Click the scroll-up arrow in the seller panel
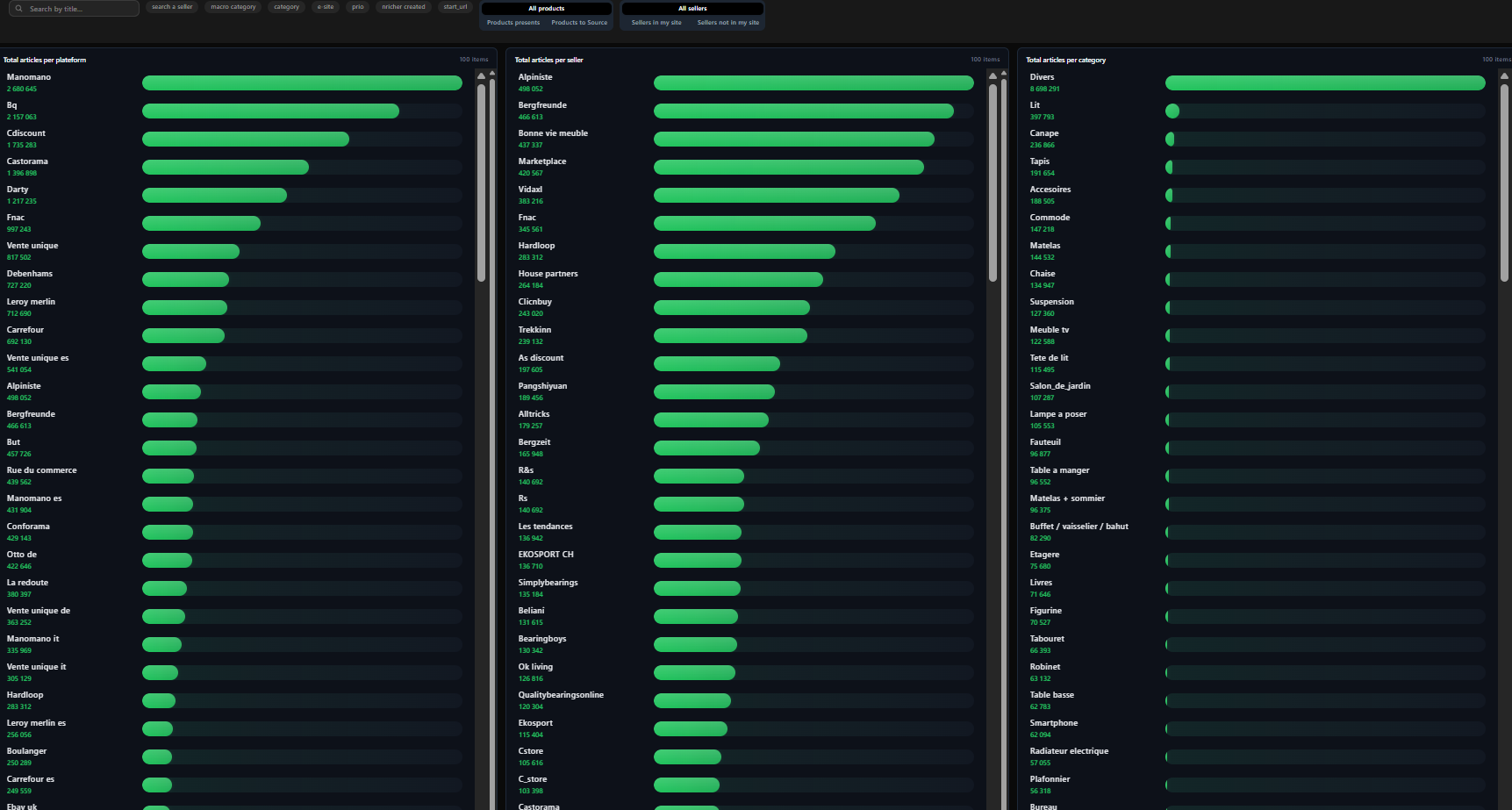The image size is (1512, 810). click(992, 76)
